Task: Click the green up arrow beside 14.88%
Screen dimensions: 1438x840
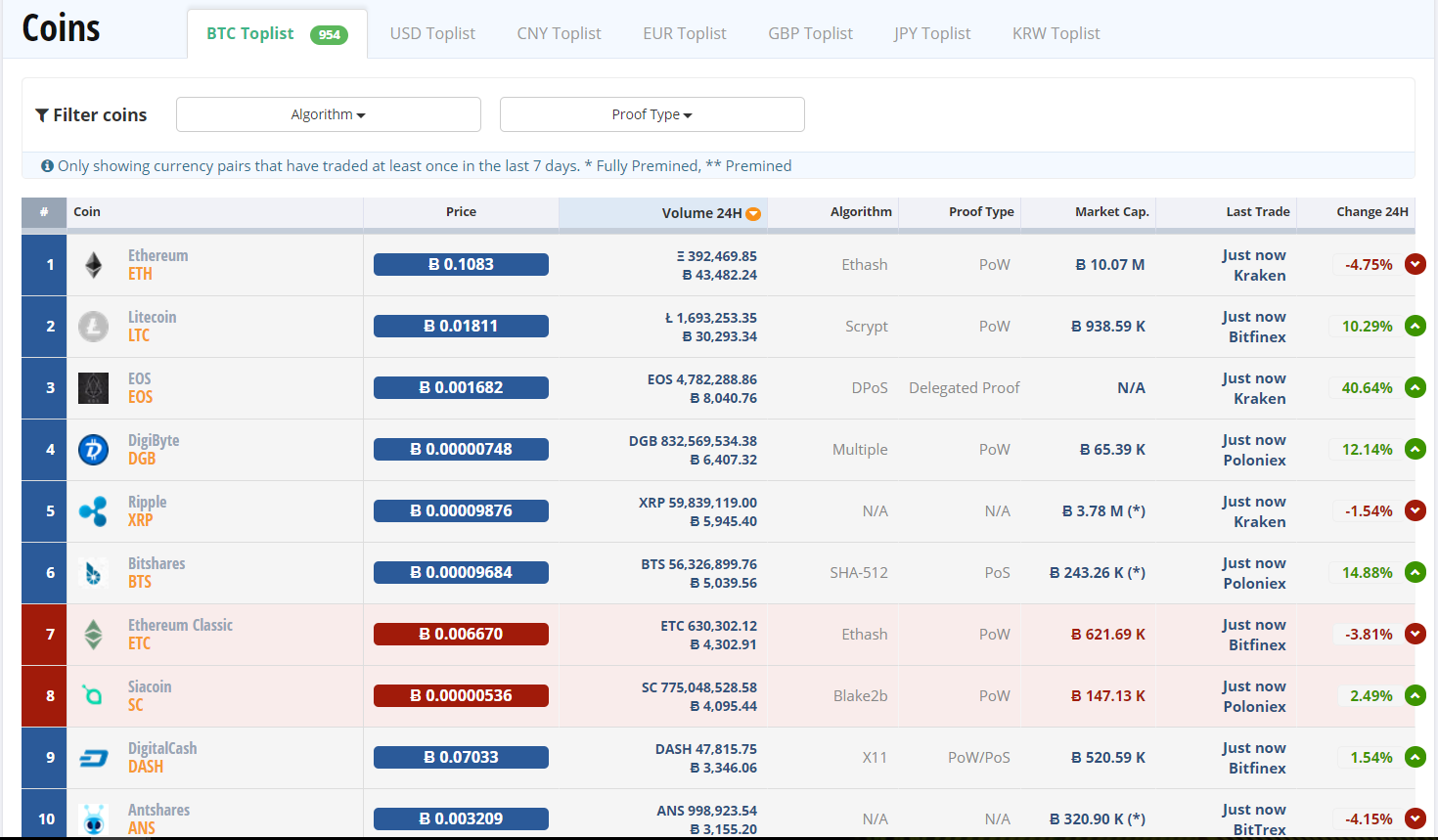Action: click(1416, 572)
